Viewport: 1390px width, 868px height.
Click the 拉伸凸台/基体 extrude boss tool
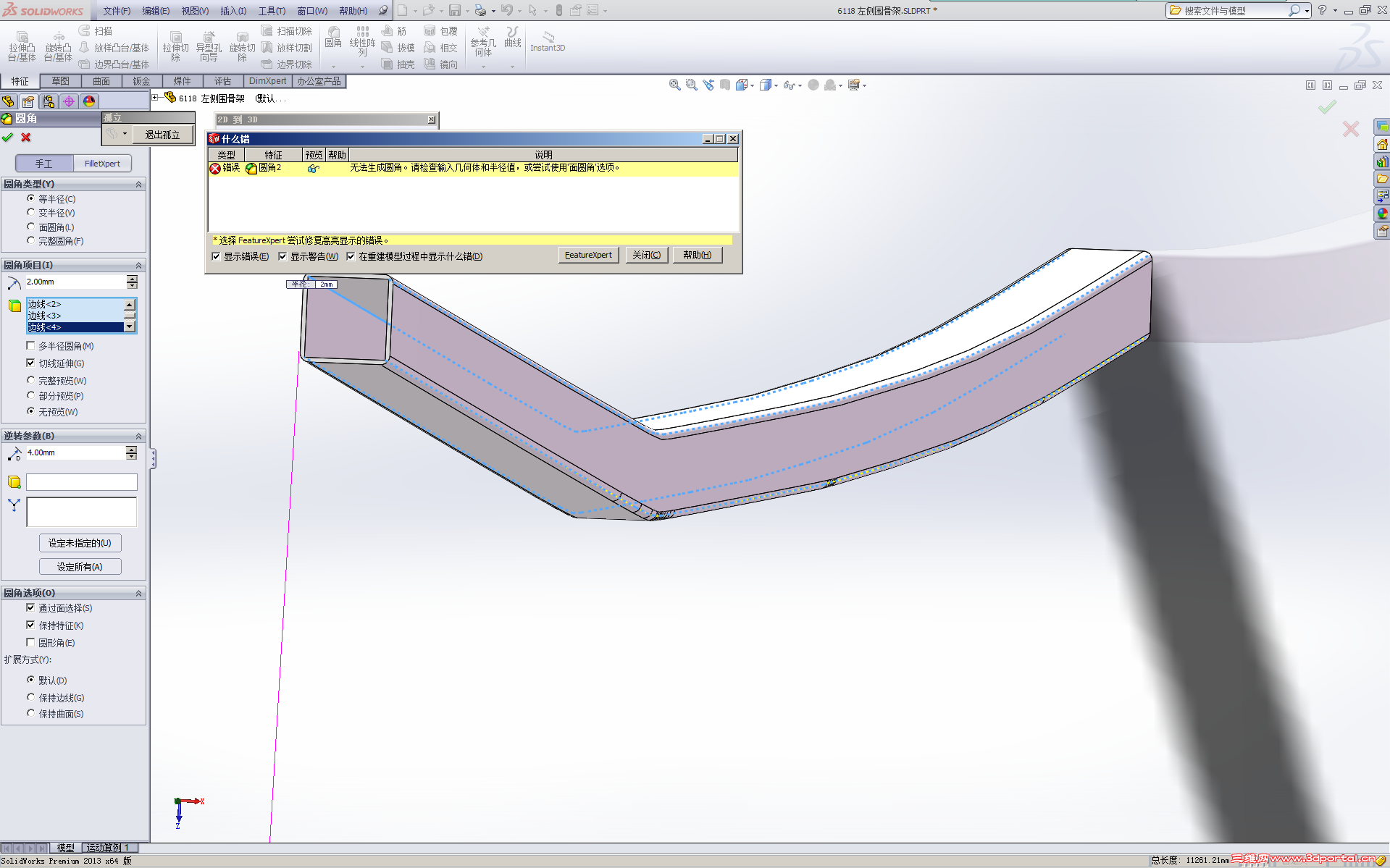point(22,46)
